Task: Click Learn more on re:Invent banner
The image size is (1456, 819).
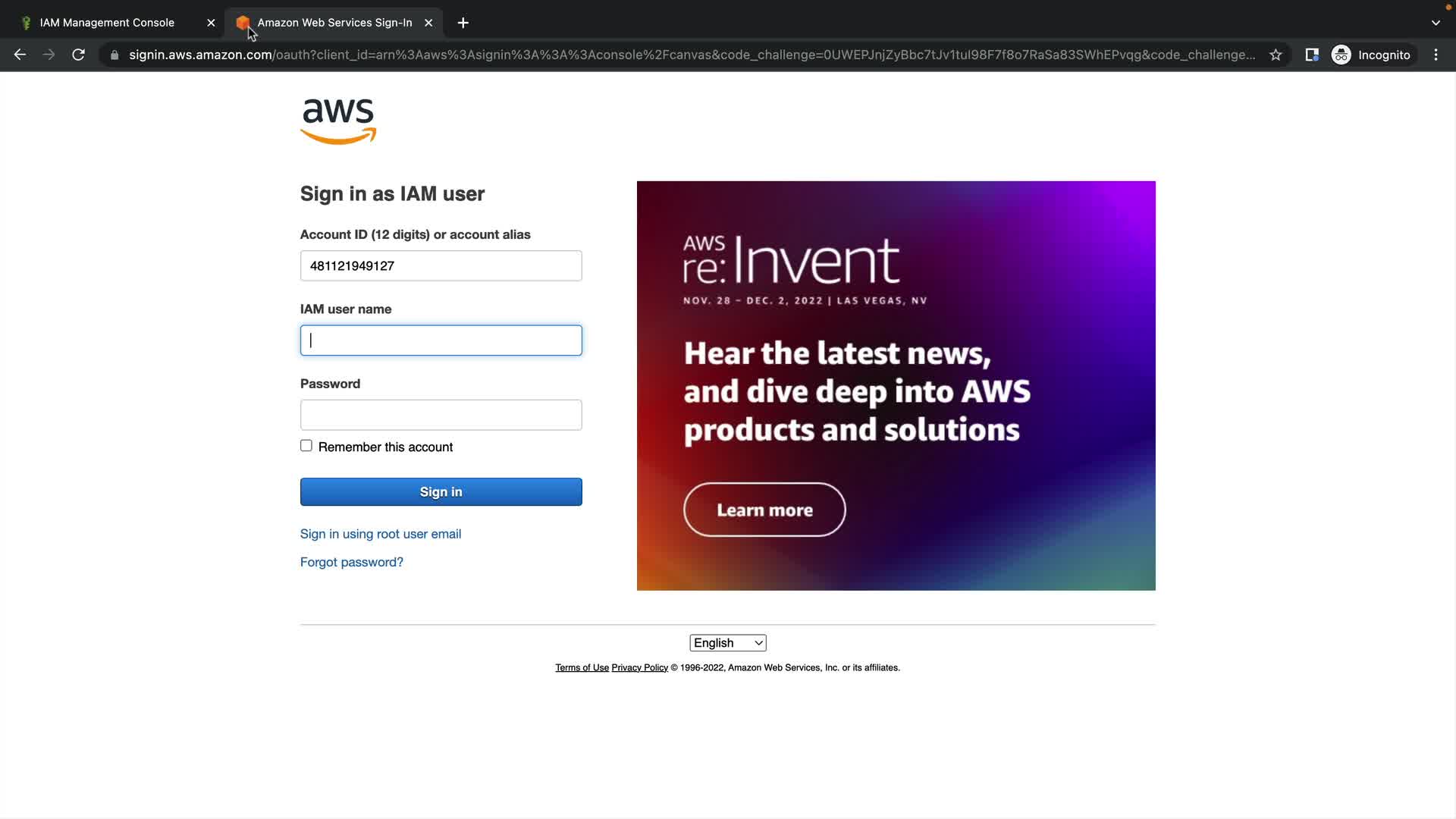Action: click(x=764, y=510)
